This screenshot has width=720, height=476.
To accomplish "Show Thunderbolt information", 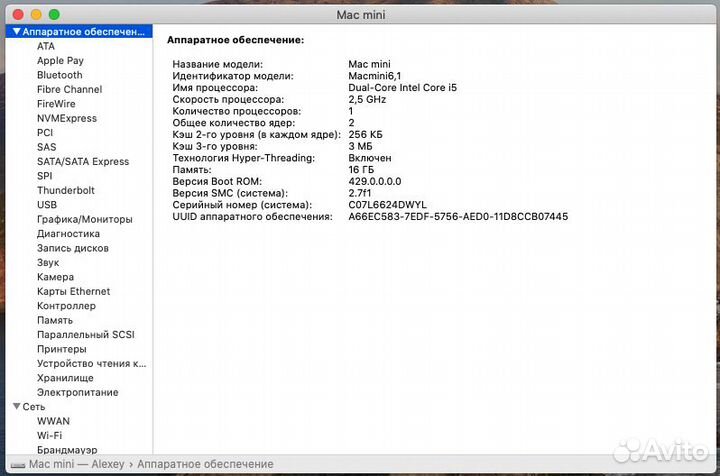I will tap(66, 190).
